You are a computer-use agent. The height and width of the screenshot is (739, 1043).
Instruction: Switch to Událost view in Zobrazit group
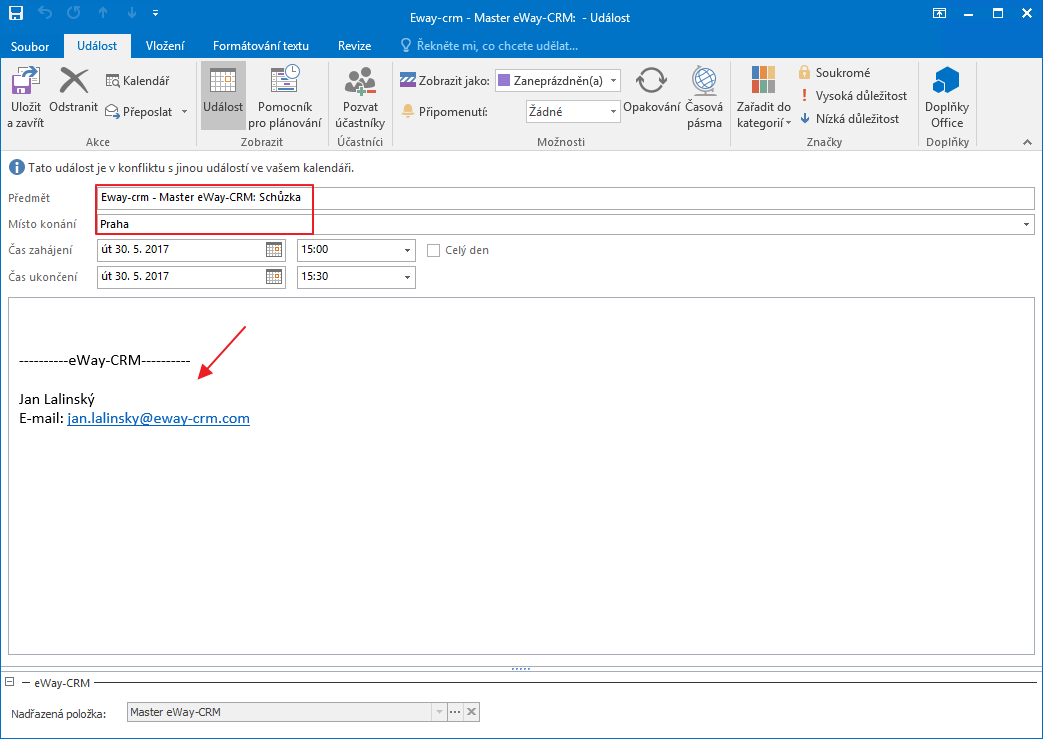click(x=223, y=95)
